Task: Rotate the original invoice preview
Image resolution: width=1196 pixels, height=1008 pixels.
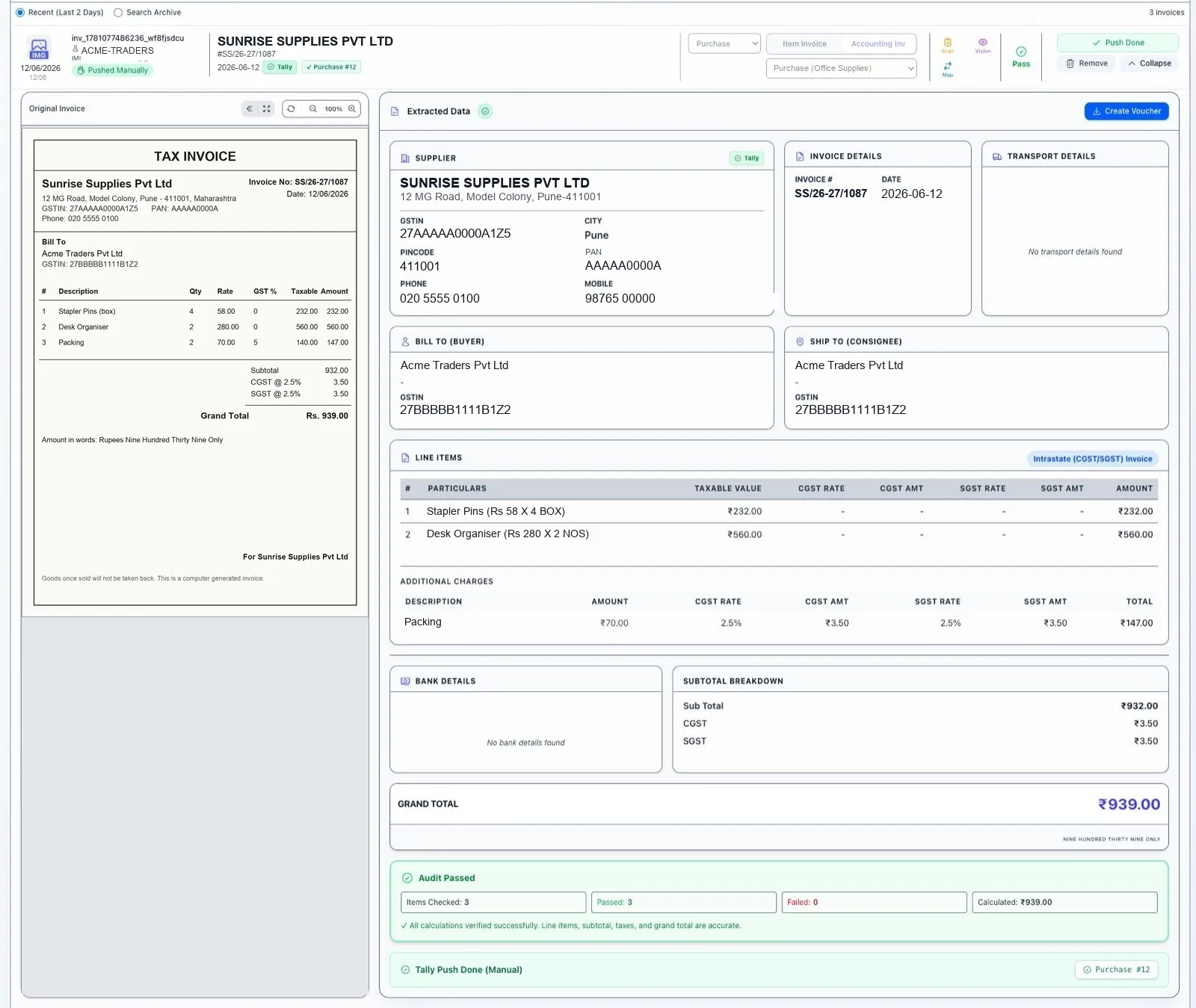Action: tap(292, 109)
